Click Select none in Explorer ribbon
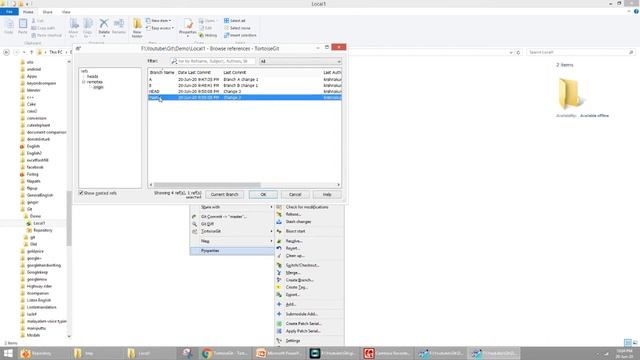The image size is (640, 360). pyautogui.click(x=237, y=28)
